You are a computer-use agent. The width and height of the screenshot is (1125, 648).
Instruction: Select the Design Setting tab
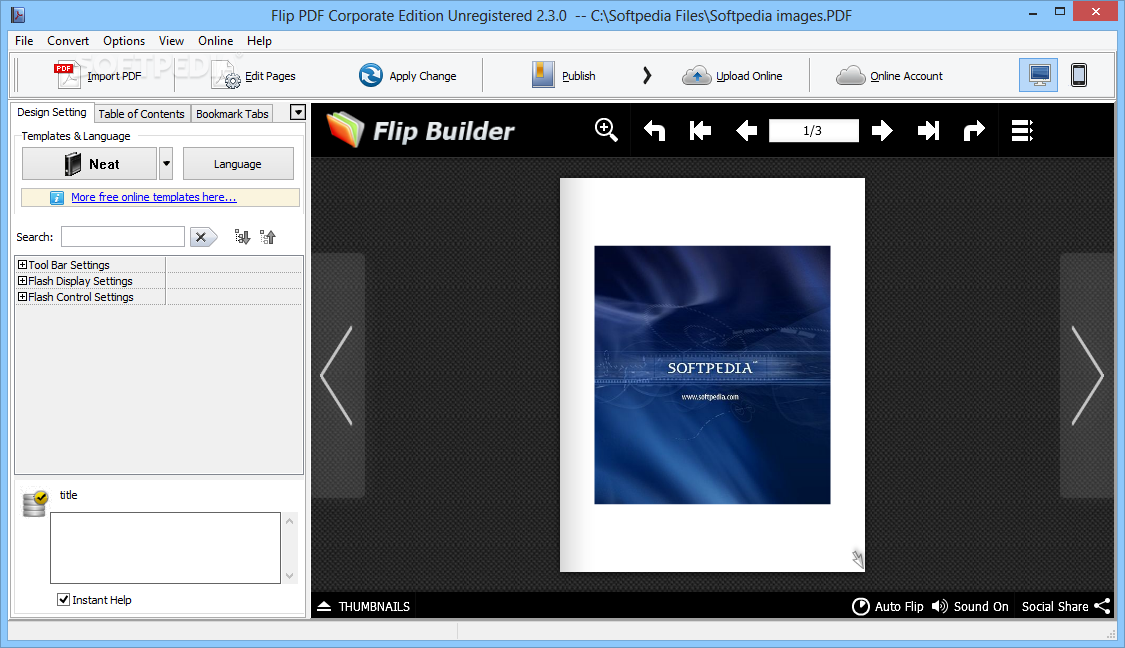[52, 113]
